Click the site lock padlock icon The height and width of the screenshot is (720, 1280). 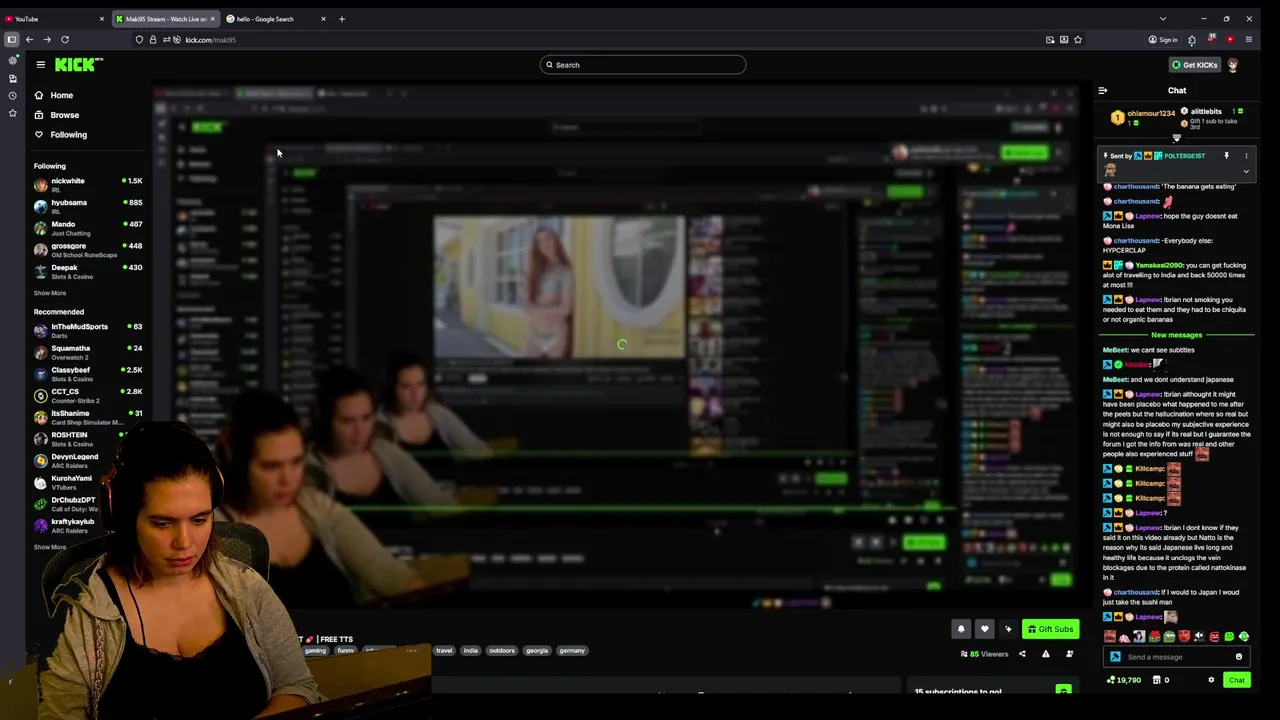coord(153,40)
